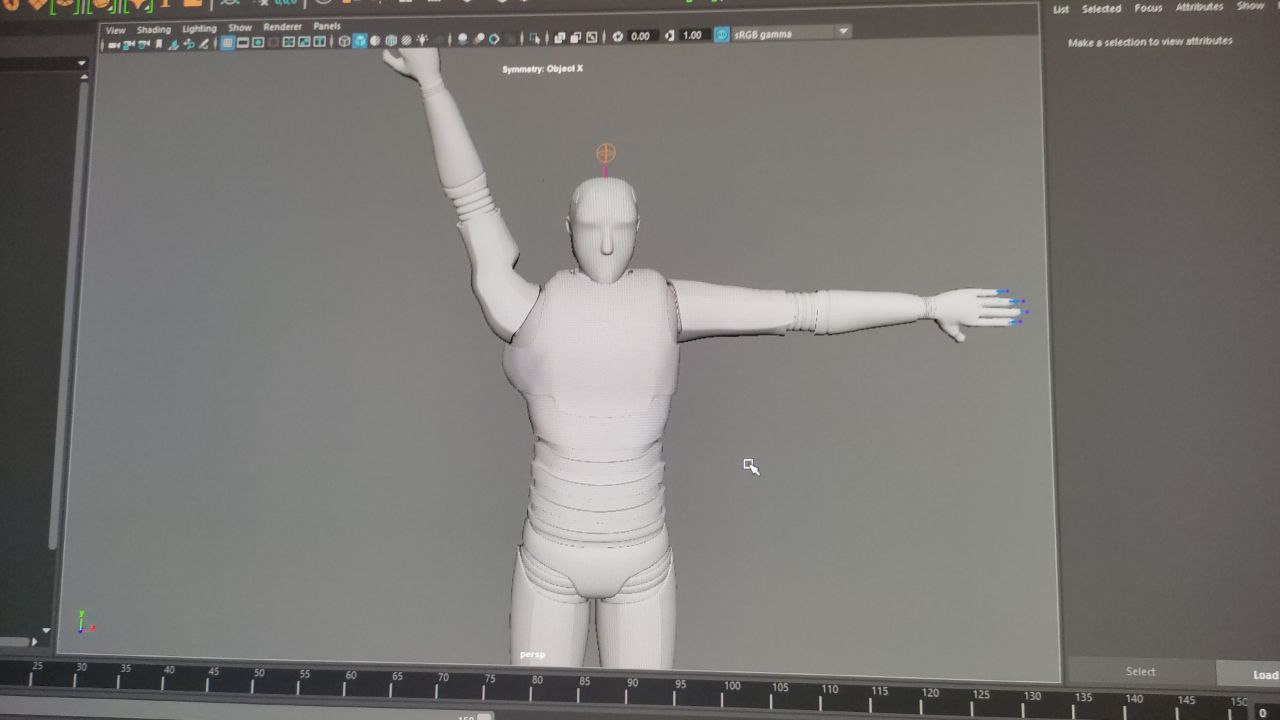Toggle the Safe Title overlay

pos(318,42)
